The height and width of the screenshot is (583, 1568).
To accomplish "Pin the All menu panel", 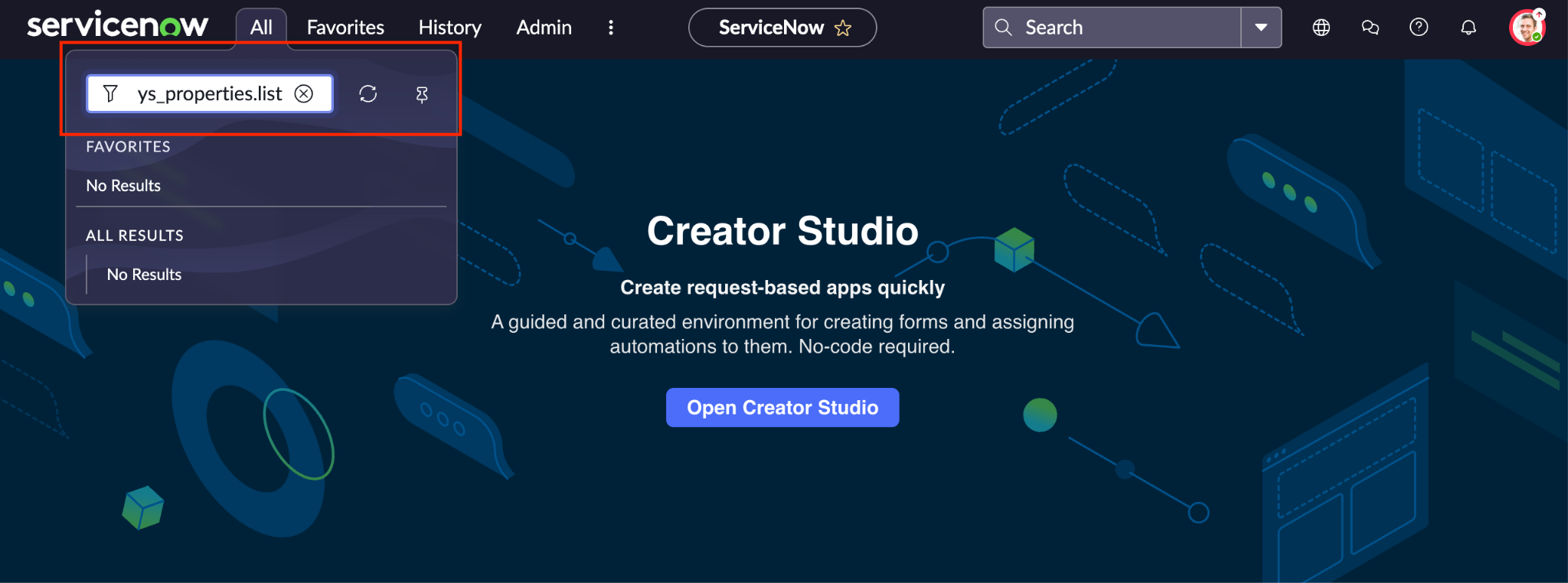I will coord(422,94).
